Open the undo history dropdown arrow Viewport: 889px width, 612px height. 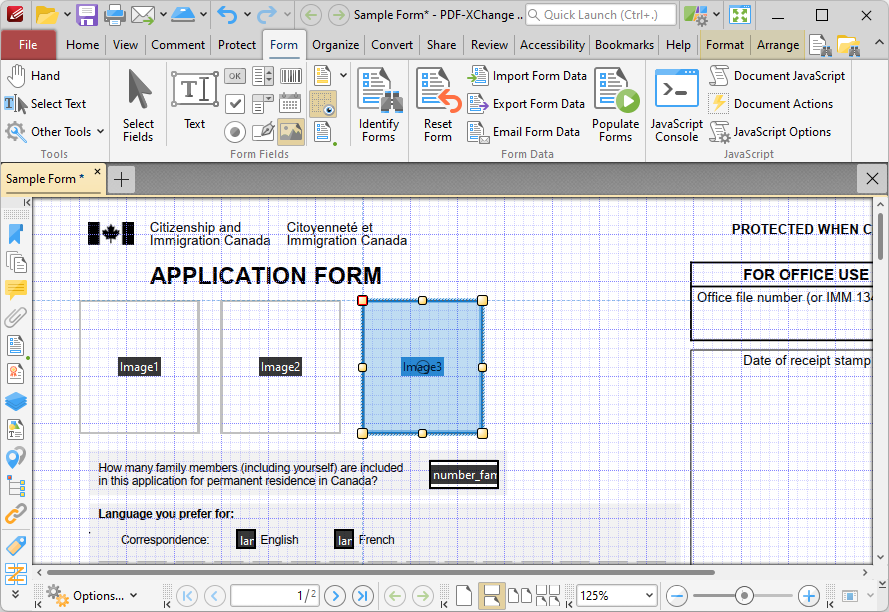(247, 14)
